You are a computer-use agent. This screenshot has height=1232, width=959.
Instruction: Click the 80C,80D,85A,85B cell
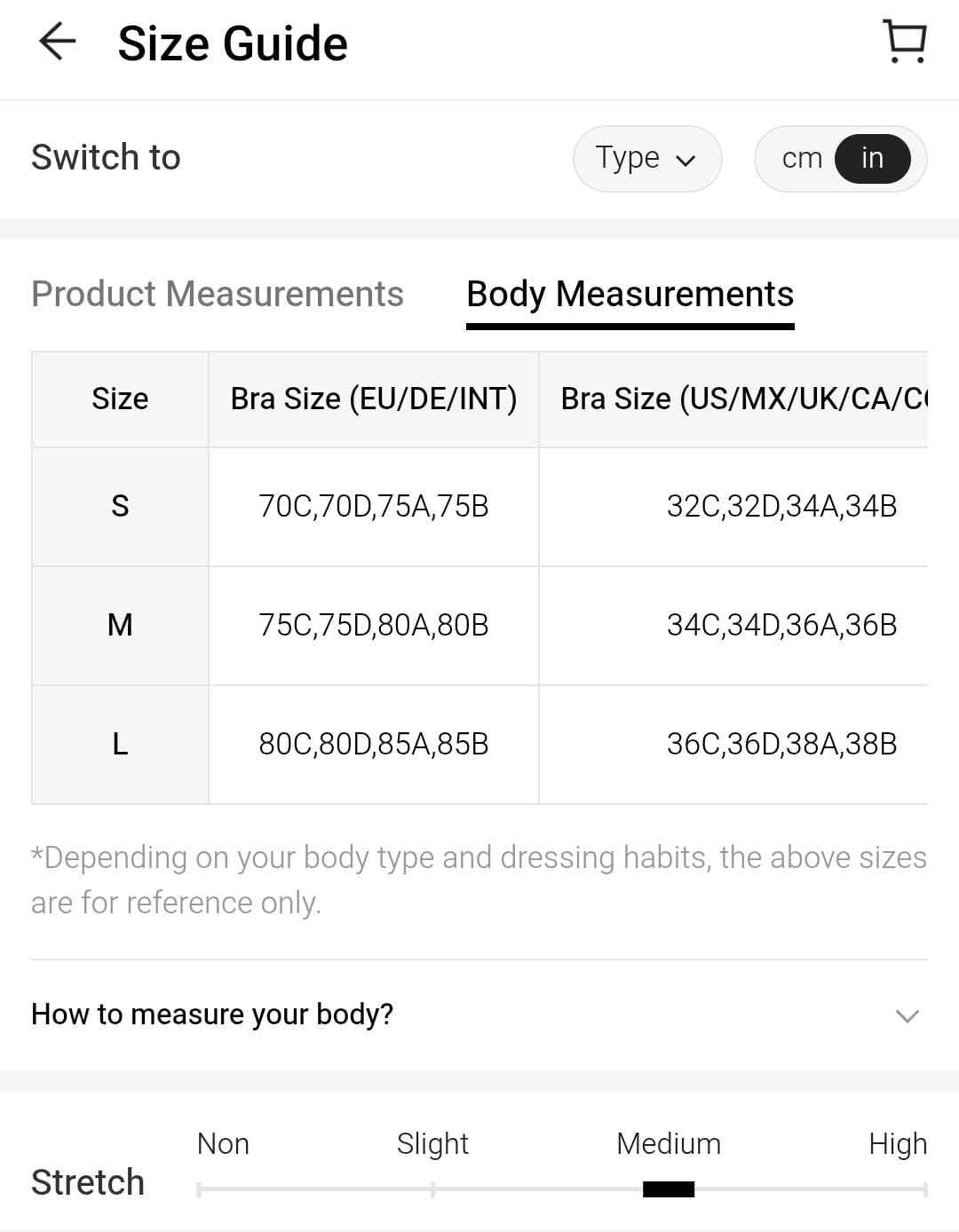pos(374,744)
